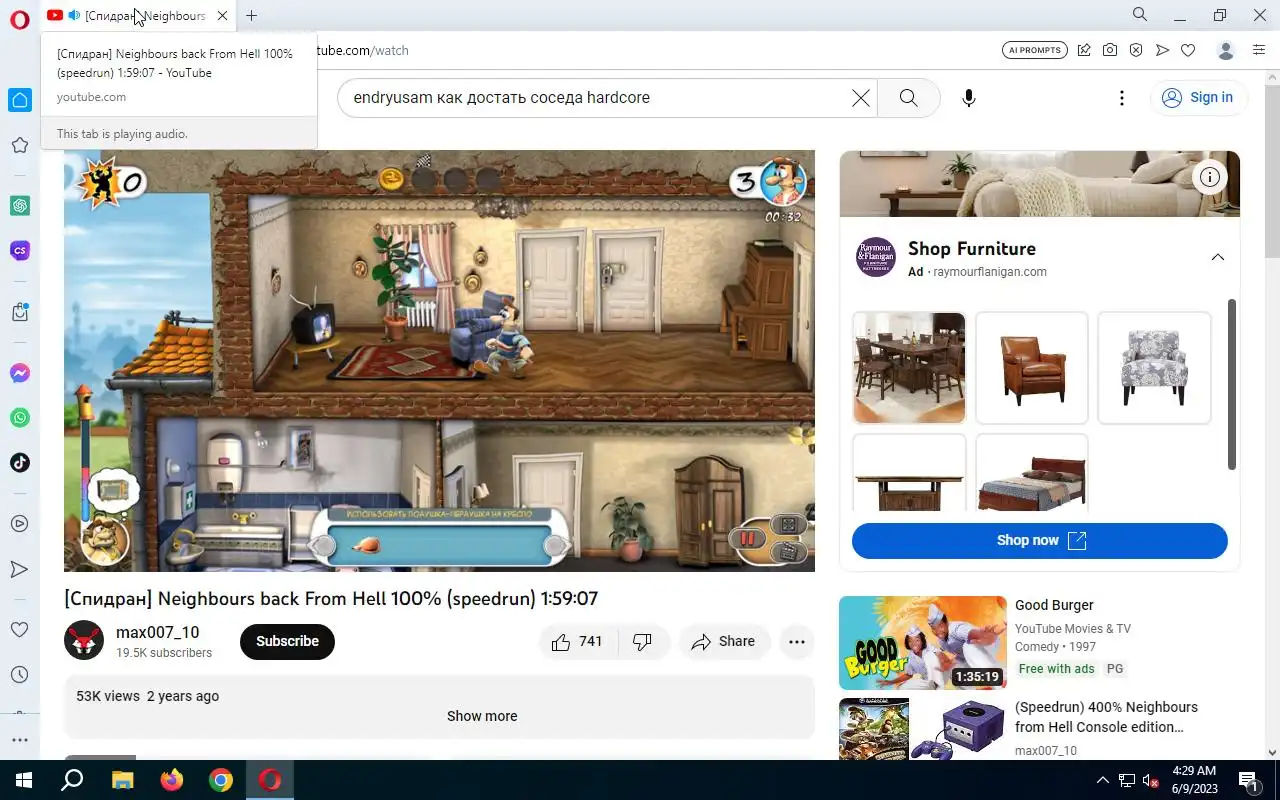The height and width of the screenshot is (800, 1280).
Task: Open the max007_10 channel name link
Action: click(x=157, y=632)
